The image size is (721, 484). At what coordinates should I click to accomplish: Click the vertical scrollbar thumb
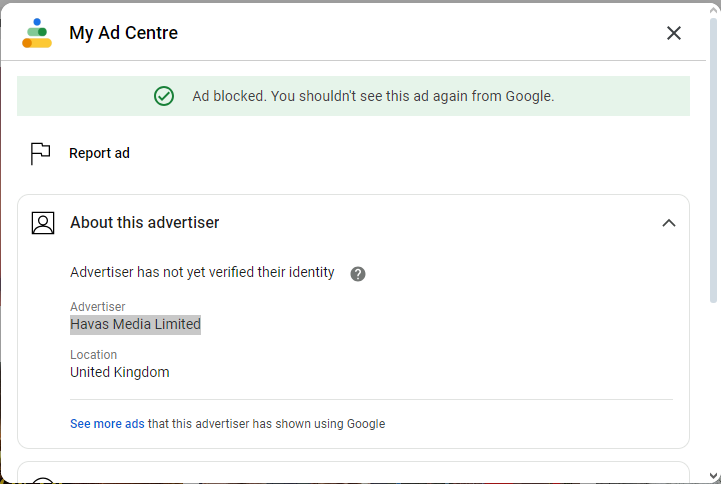pyautogui.click(x=713, y=160)
